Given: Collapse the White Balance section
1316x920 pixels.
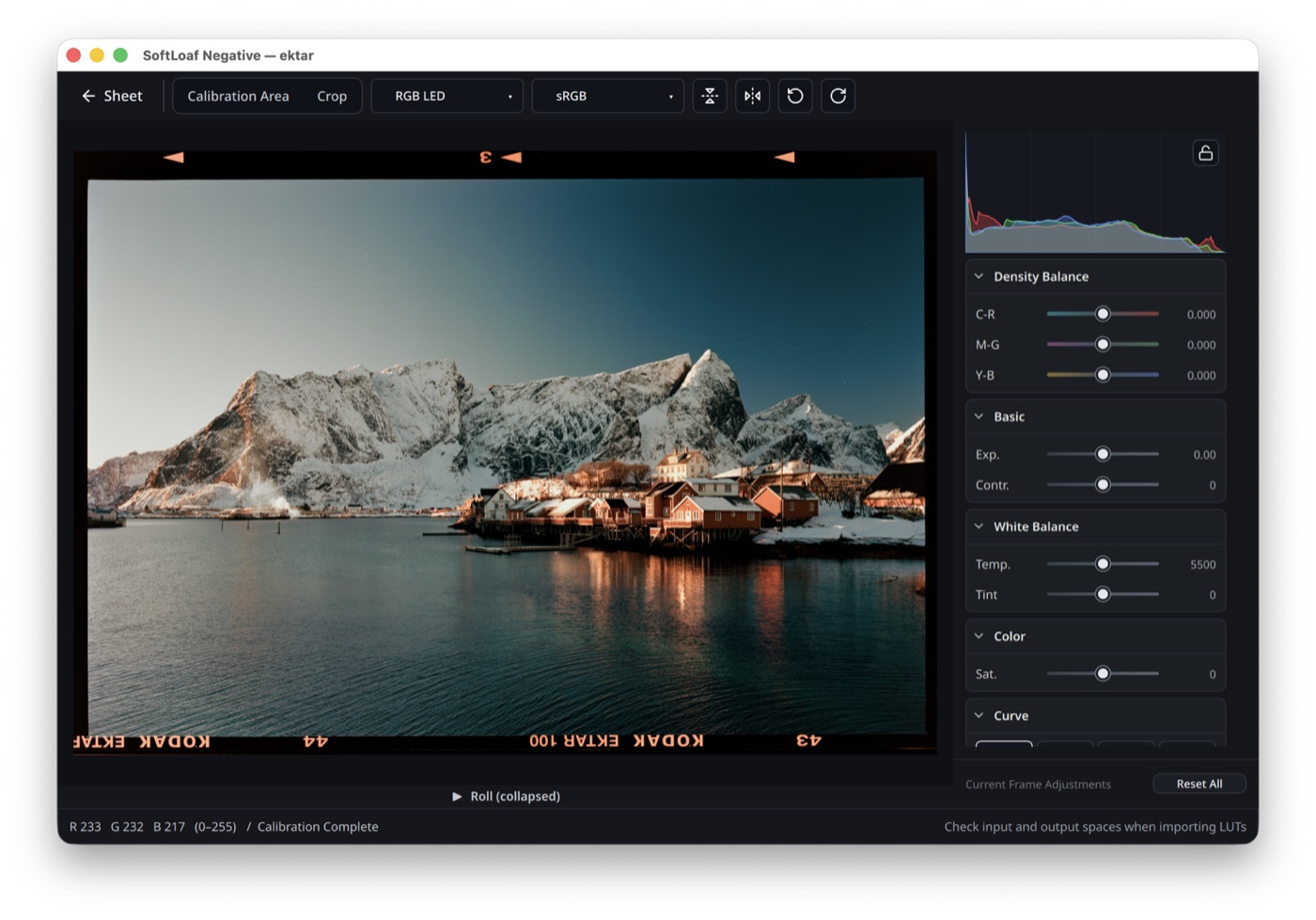Looking at the screenshot, I should 979,526.
